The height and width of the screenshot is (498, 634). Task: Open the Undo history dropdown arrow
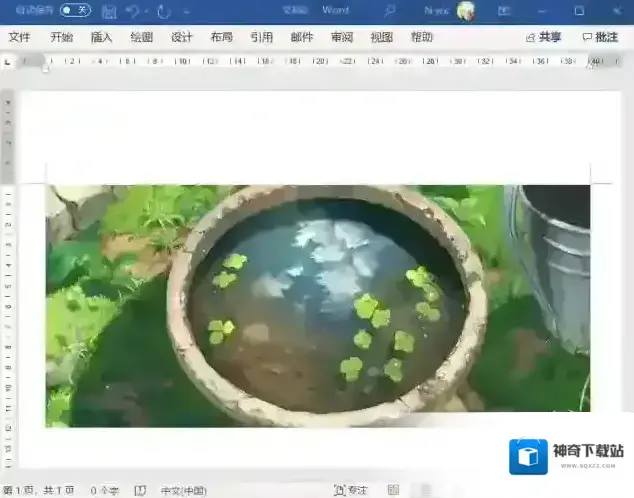[146, 11]
